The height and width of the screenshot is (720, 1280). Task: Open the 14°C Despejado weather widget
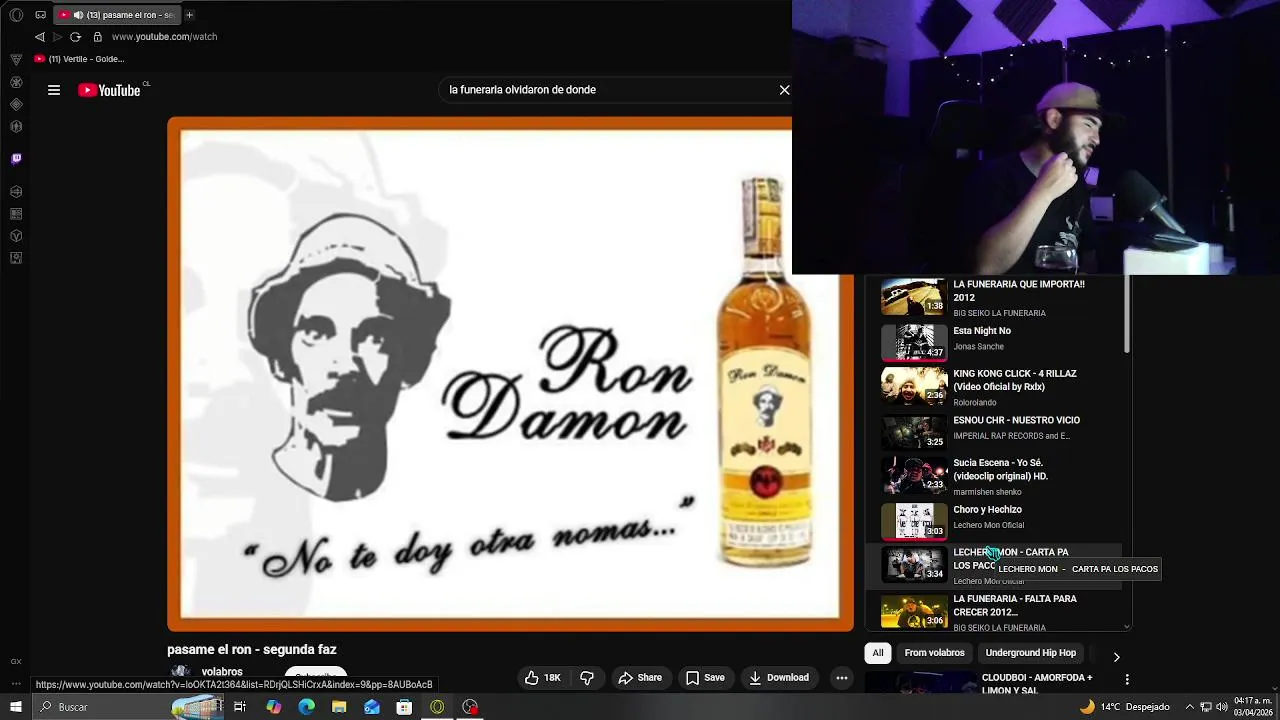(1124, 707)
